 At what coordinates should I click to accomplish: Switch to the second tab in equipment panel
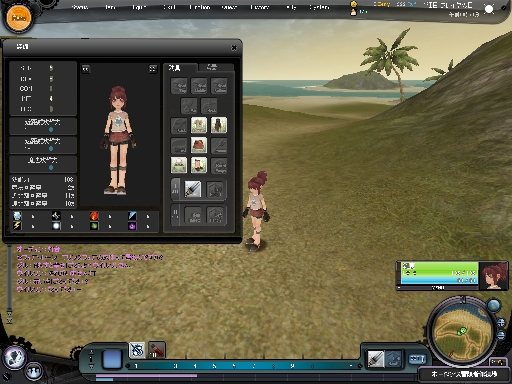tap(216, 68)
